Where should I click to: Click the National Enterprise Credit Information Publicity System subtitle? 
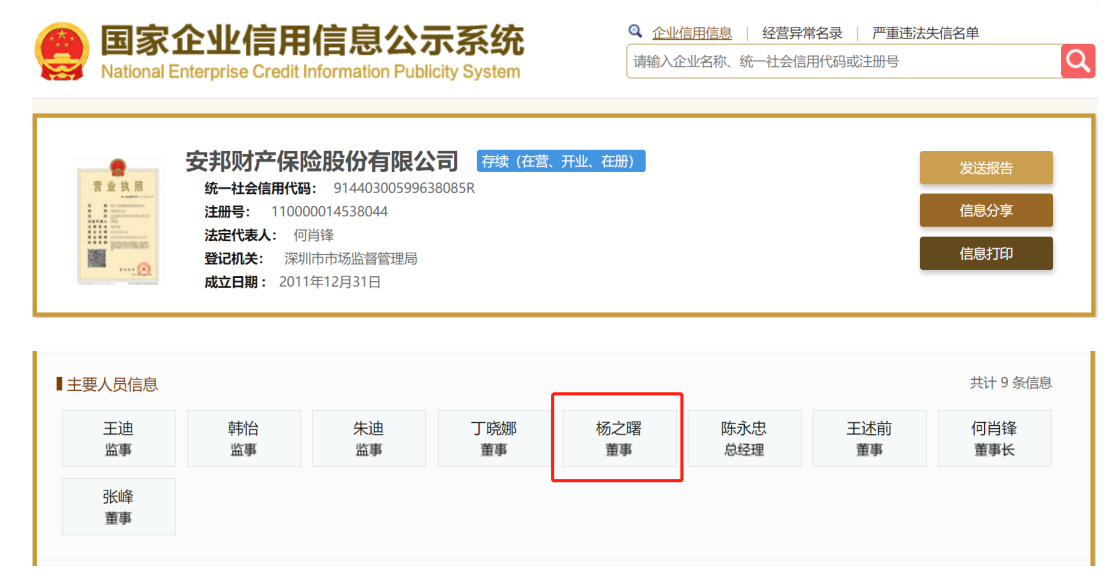coord(310,72)
